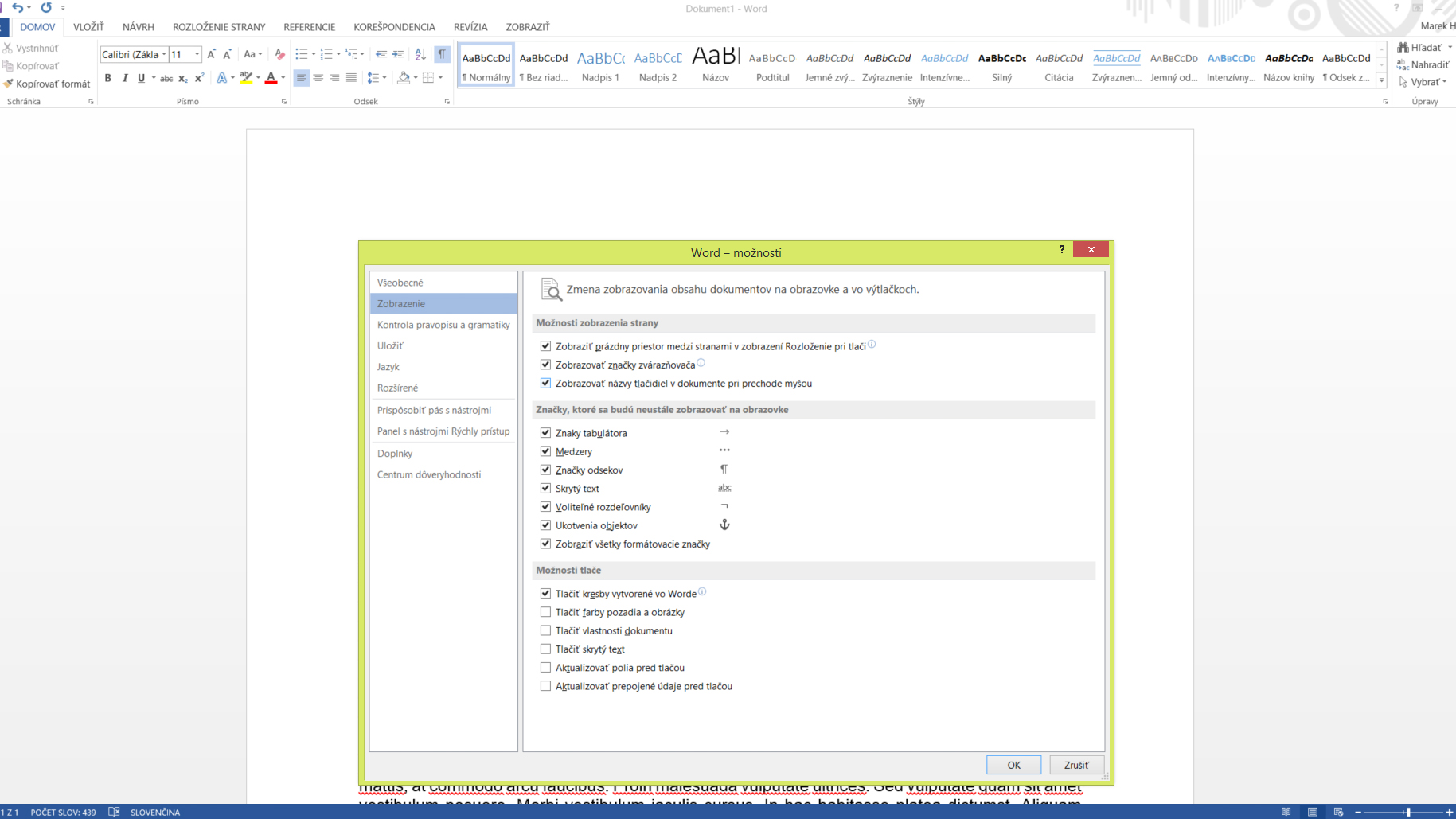The height and width of the screenshot is (819, 1456).
Task: Open Hľadať search tool
Action: coord(1422,47)
